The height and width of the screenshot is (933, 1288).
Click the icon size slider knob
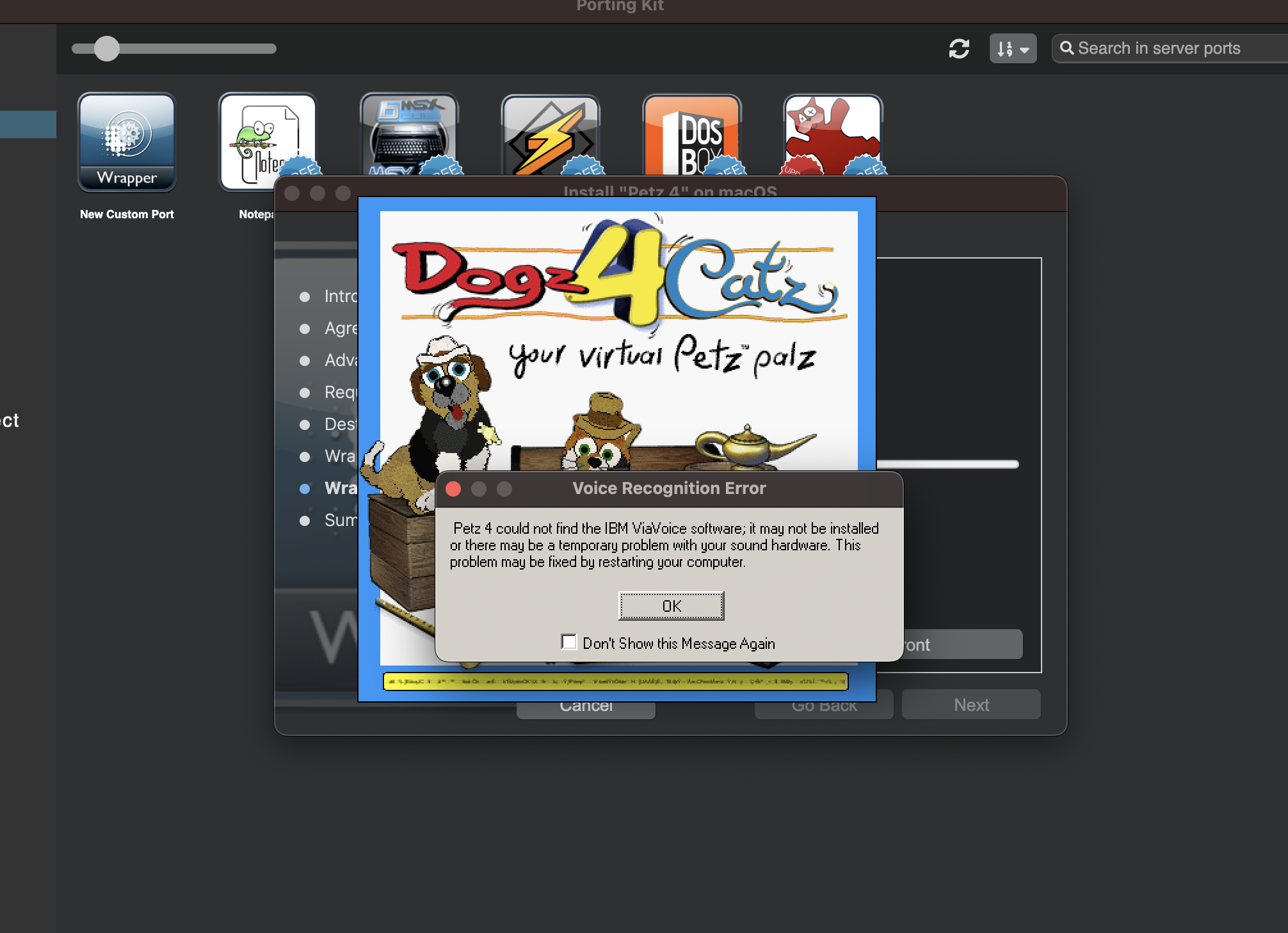coord(107,49)
